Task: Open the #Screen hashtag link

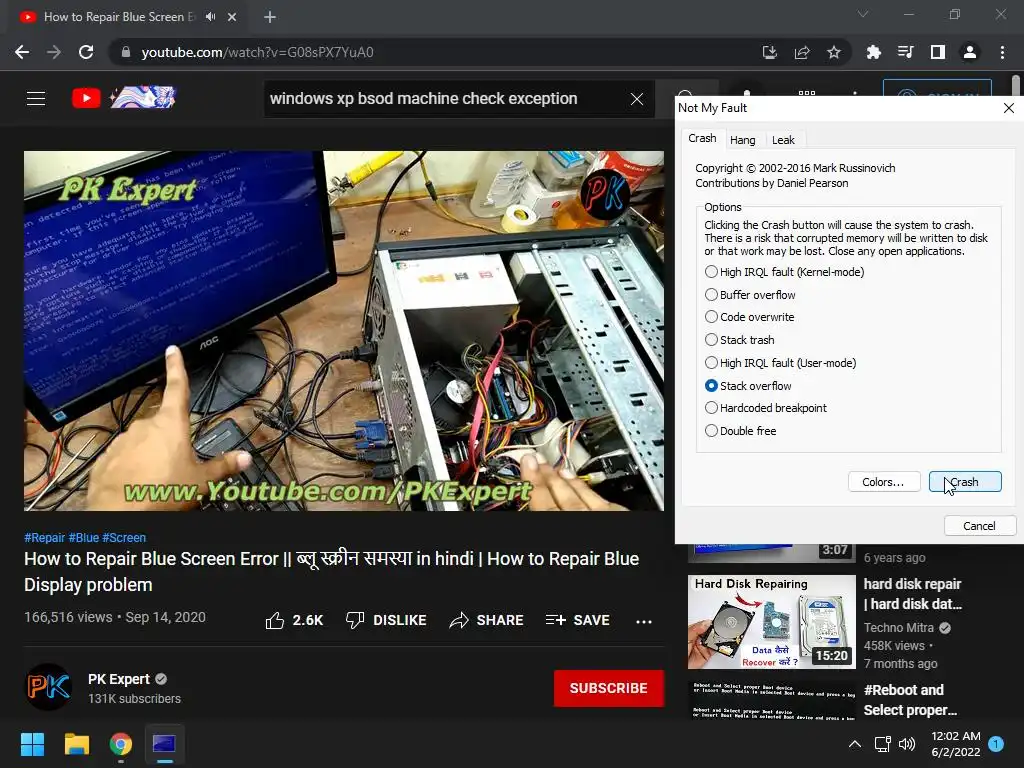Action: coord(124,537)
